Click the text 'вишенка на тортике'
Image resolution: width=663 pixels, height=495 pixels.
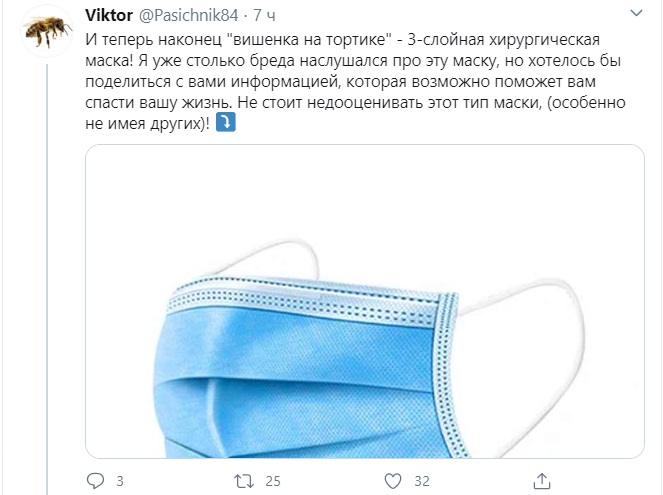[x=310, y=39]
